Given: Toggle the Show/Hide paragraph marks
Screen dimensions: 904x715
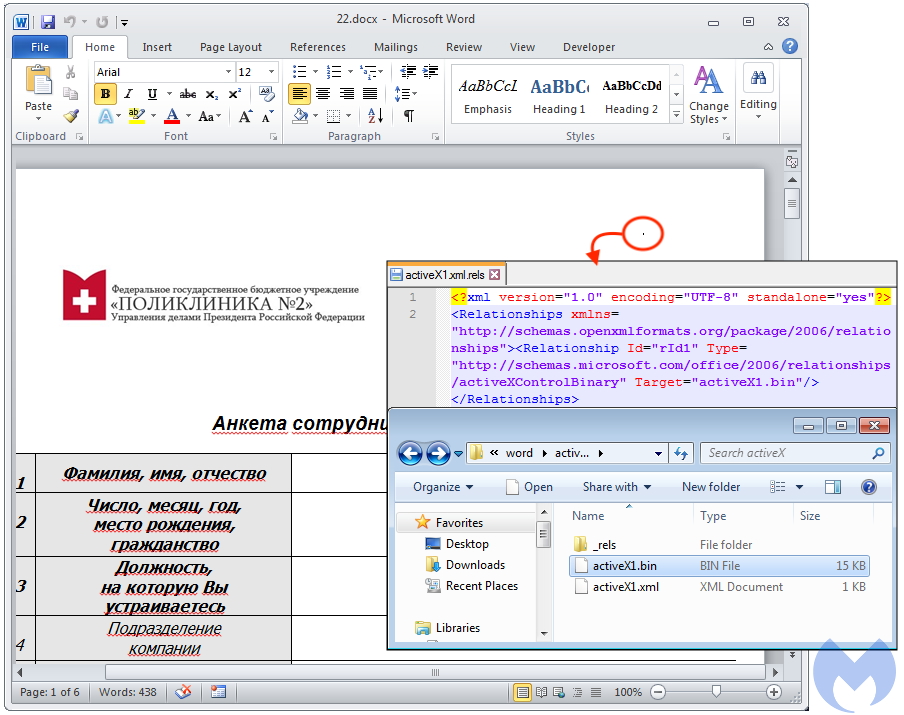Looking at the screenshot, I should pyautogui.click(x=409, y=114).
